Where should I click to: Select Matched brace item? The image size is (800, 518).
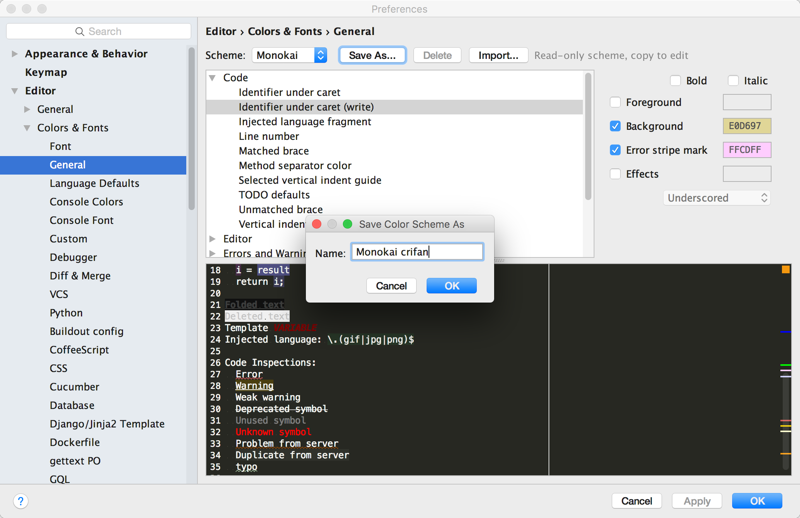(273, 151)
